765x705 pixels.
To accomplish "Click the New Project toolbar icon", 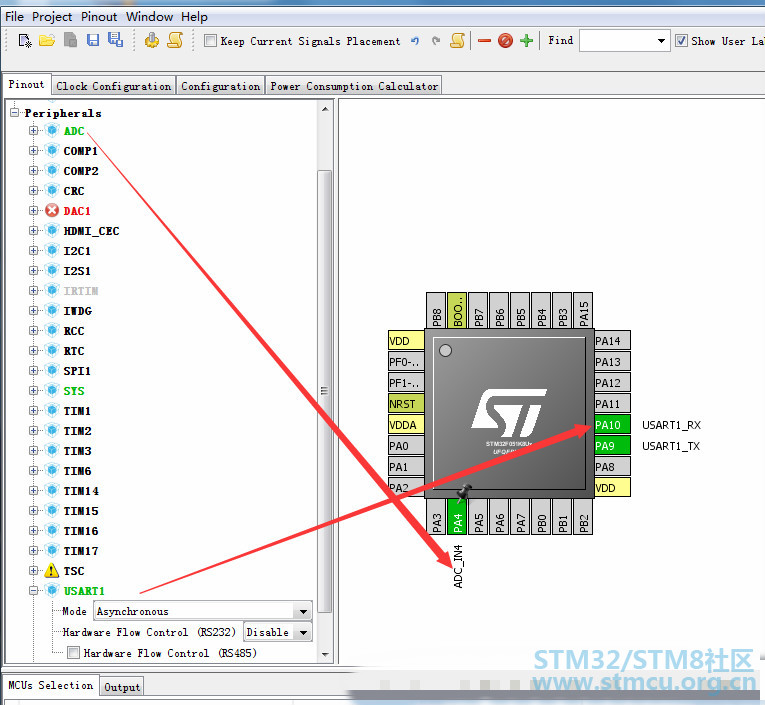I will [24, 40].
